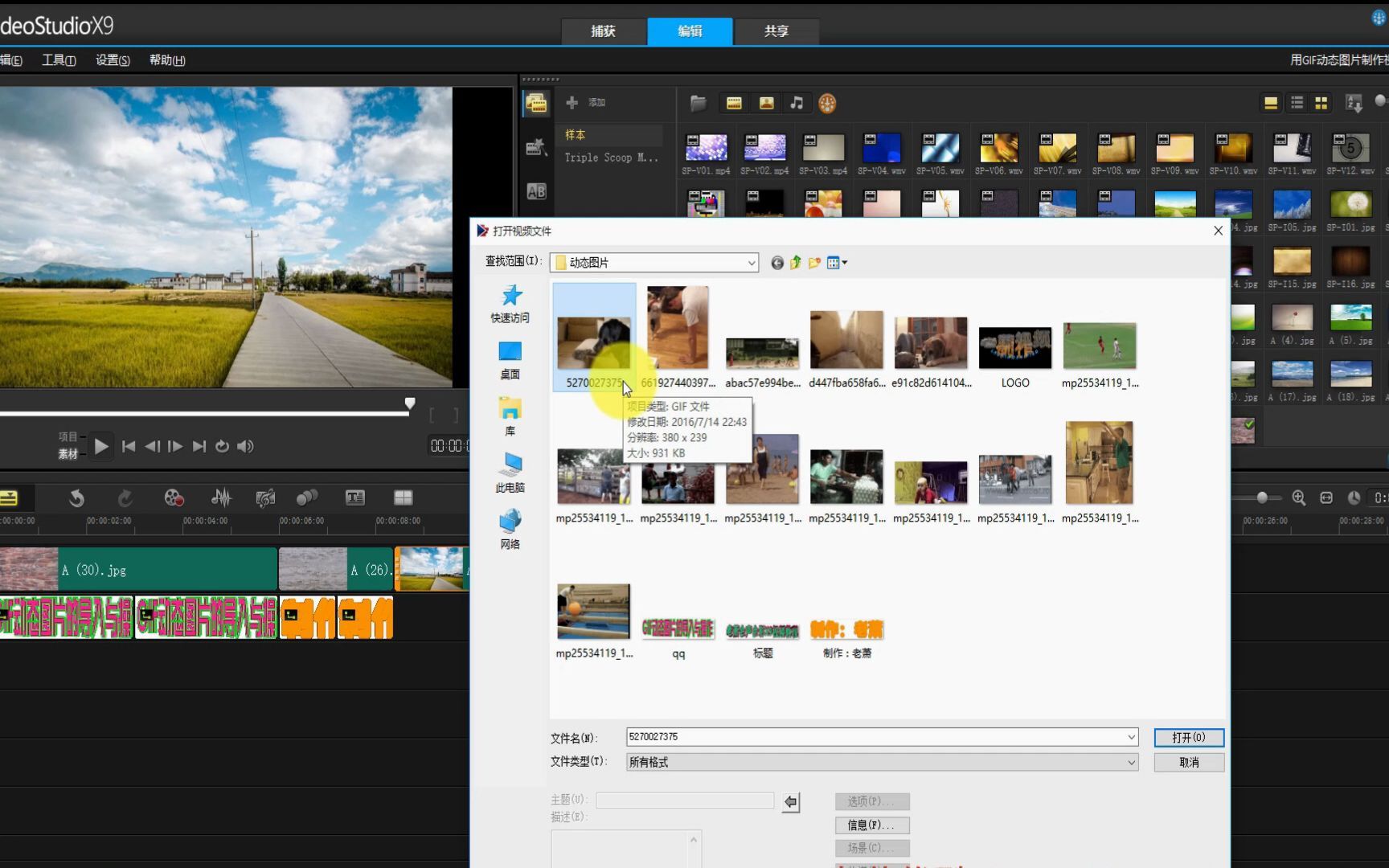Select 快速访问 in dialog sidebar

[510, 304]
